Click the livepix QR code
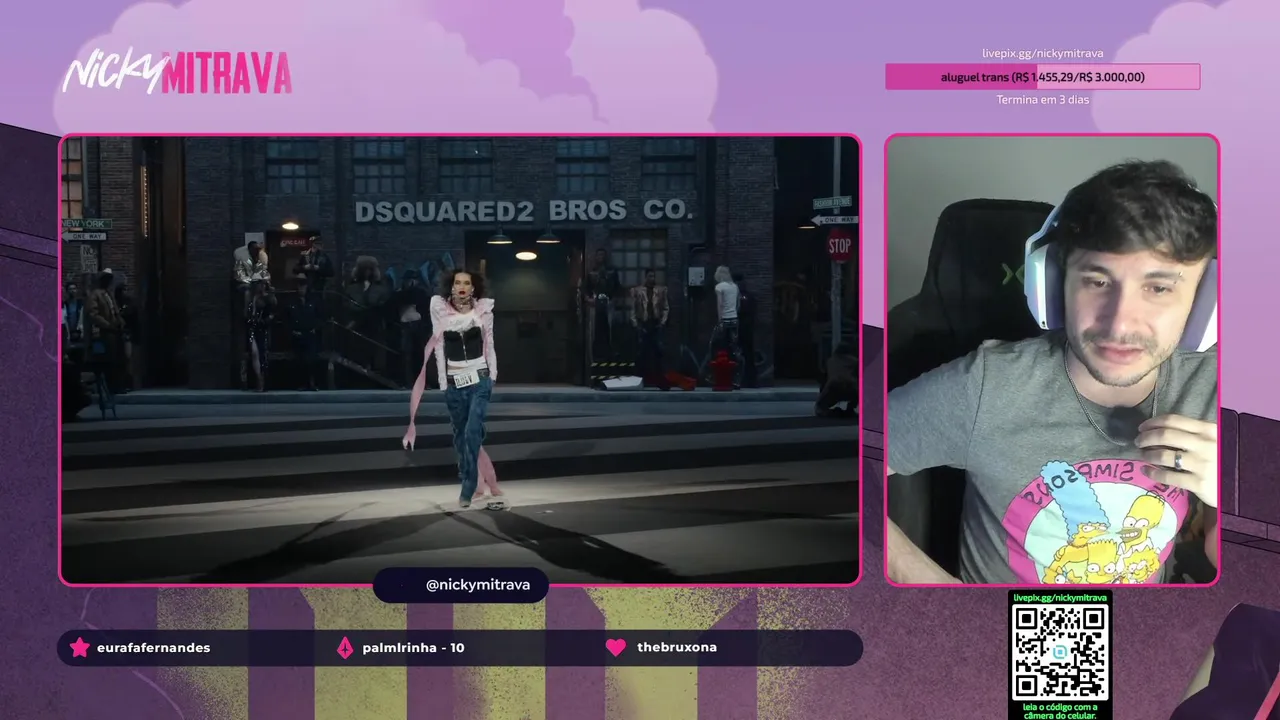This screenshot has height=720, width=1280. coord(1060,653)
